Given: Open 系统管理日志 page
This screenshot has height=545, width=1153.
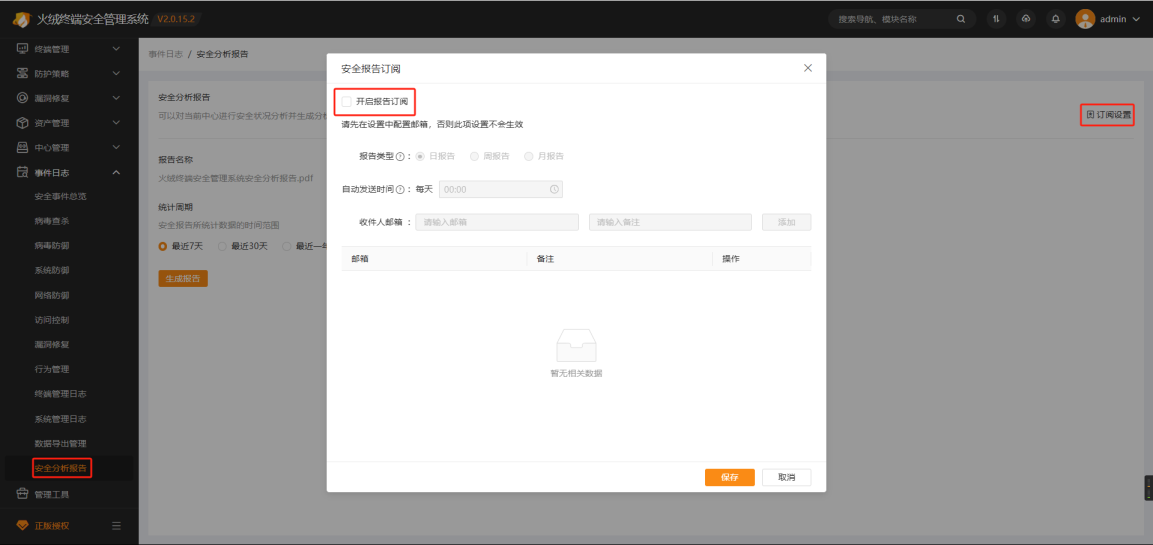Looking at the screenshot, I should 60,418.
